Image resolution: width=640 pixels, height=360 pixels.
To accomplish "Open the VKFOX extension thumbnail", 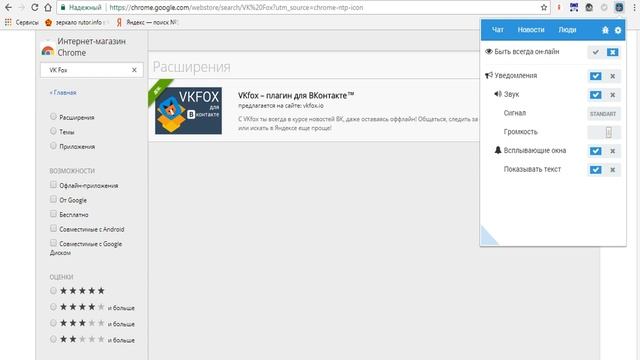I will 188,111.
